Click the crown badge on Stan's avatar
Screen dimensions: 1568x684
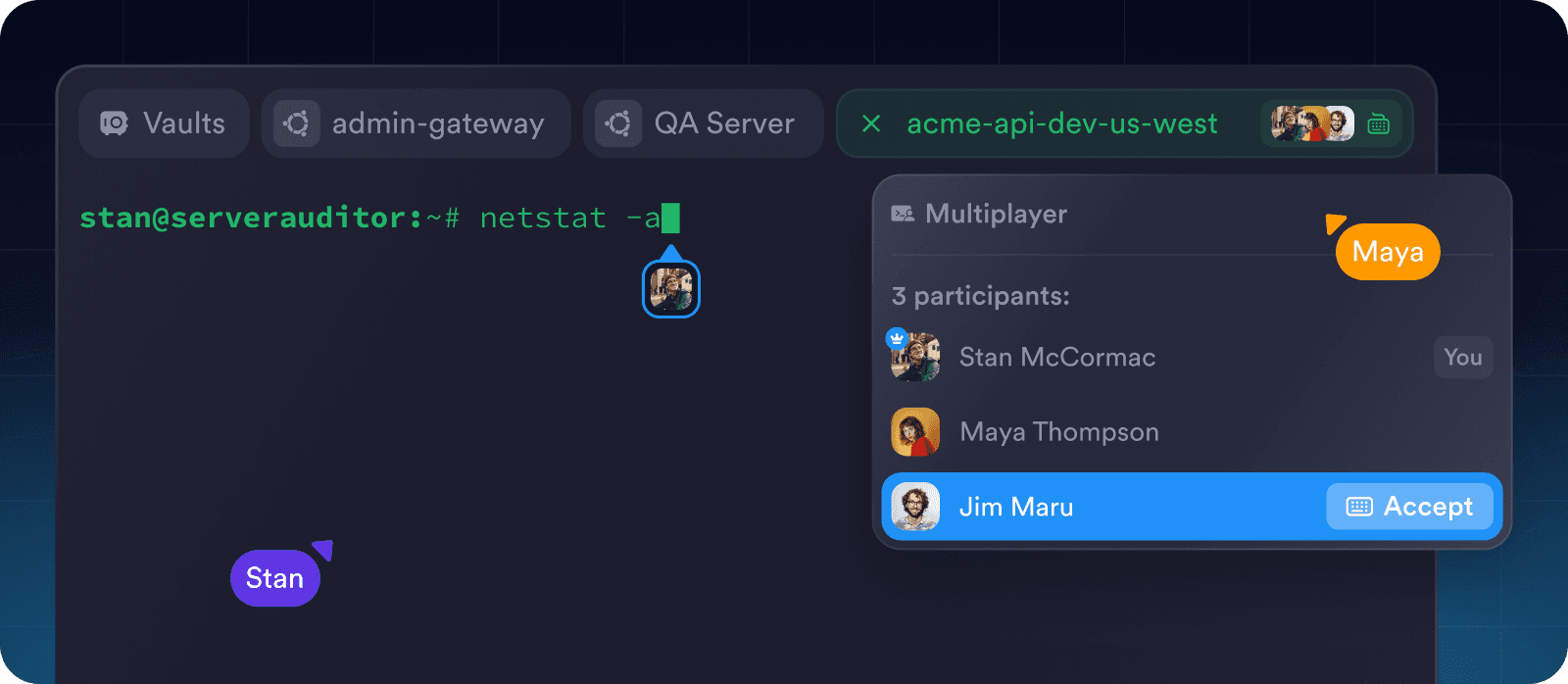click(x=897, y=339)
